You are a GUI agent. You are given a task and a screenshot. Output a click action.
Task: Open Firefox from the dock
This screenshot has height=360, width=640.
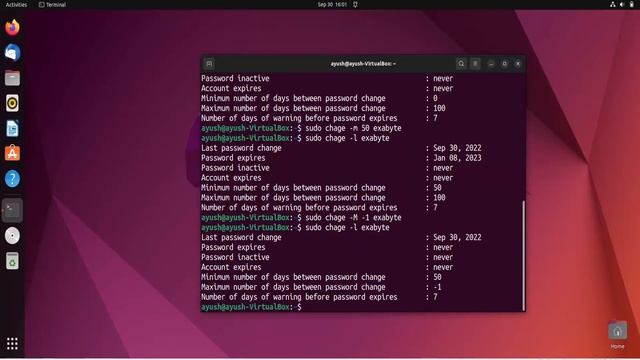point(12,27)
